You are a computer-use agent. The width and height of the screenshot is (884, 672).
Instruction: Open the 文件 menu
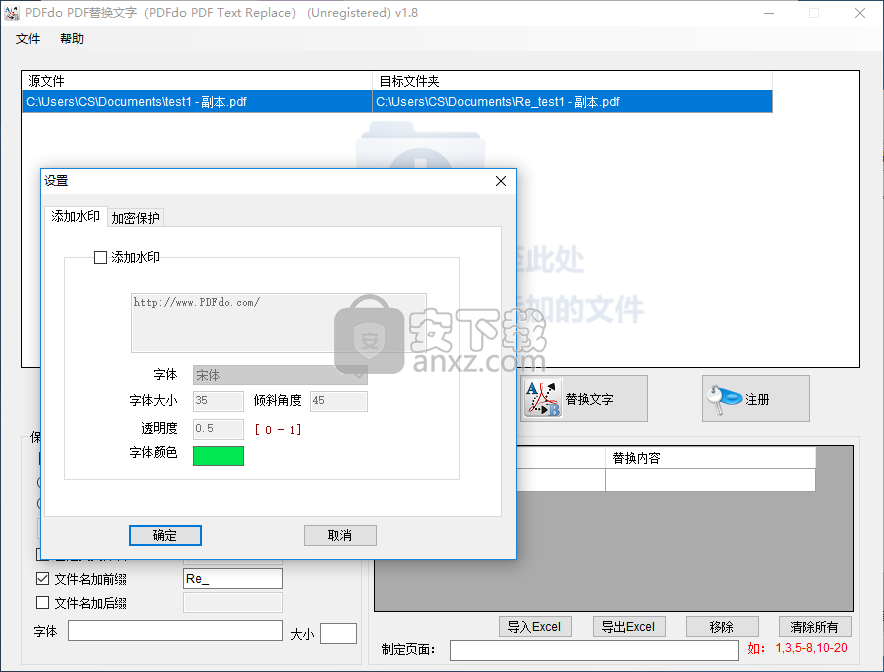[28, 39]
